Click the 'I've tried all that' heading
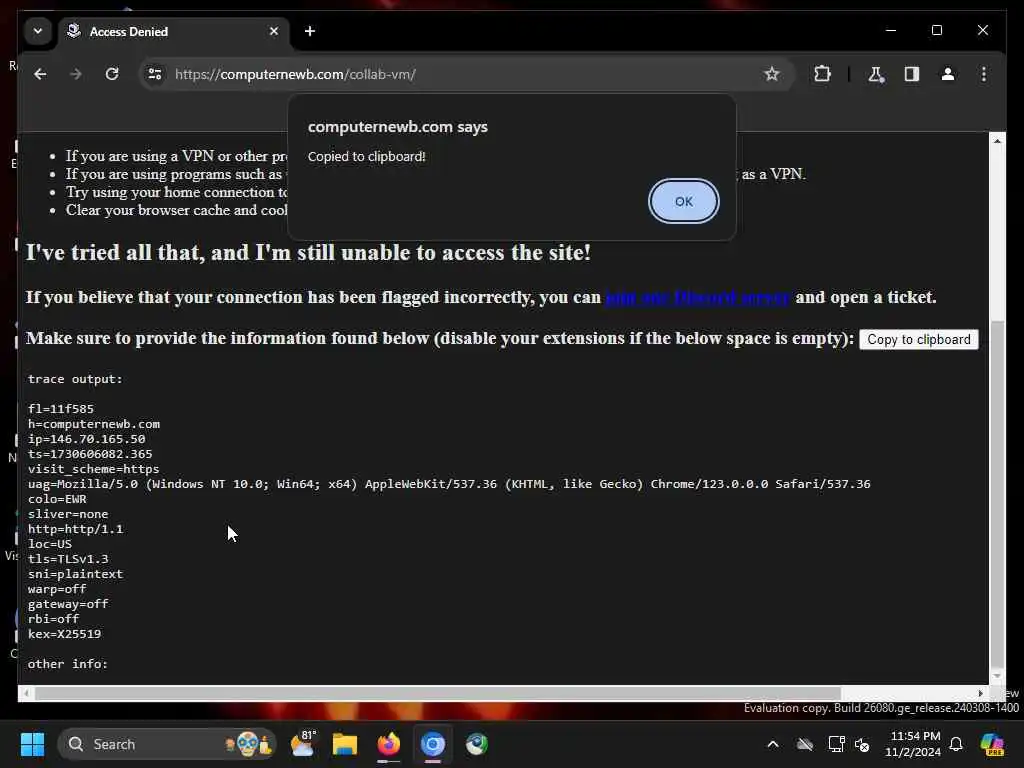The image size is (1024, 768). pyautogui.click(x=308, y=253)
